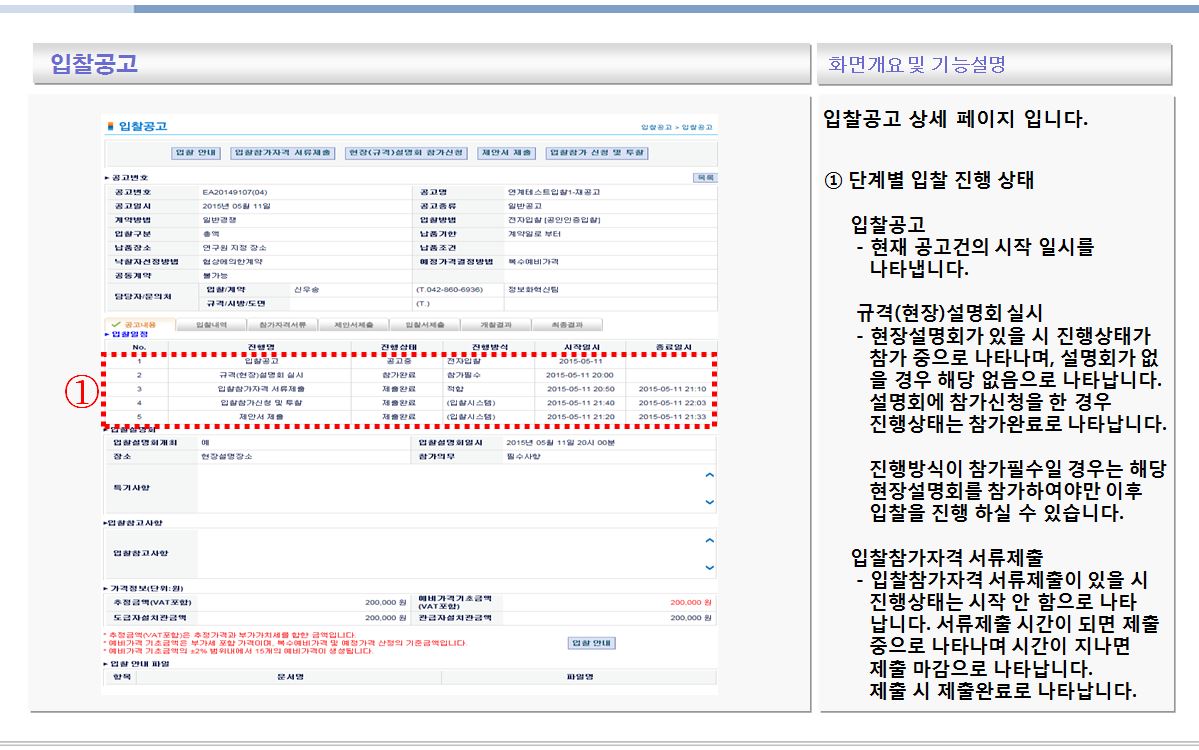
Task: Click the 복수예비가격 value
Action: pyautogui.click(x=533, y=261)
